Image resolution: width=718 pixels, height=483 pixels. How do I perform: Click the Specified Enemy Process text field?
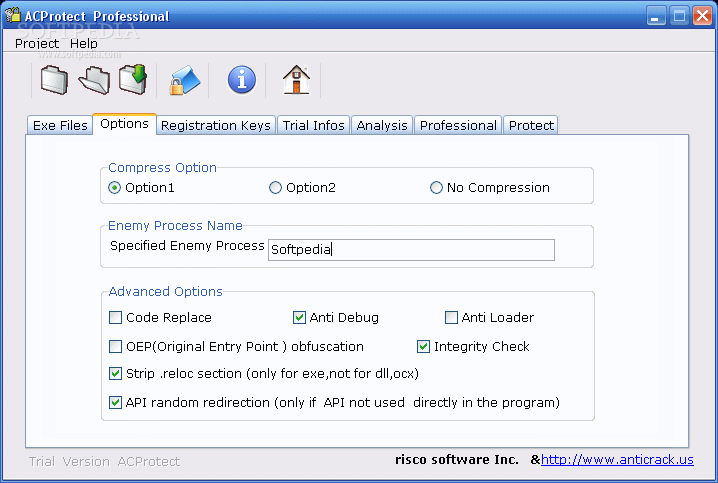411,250
